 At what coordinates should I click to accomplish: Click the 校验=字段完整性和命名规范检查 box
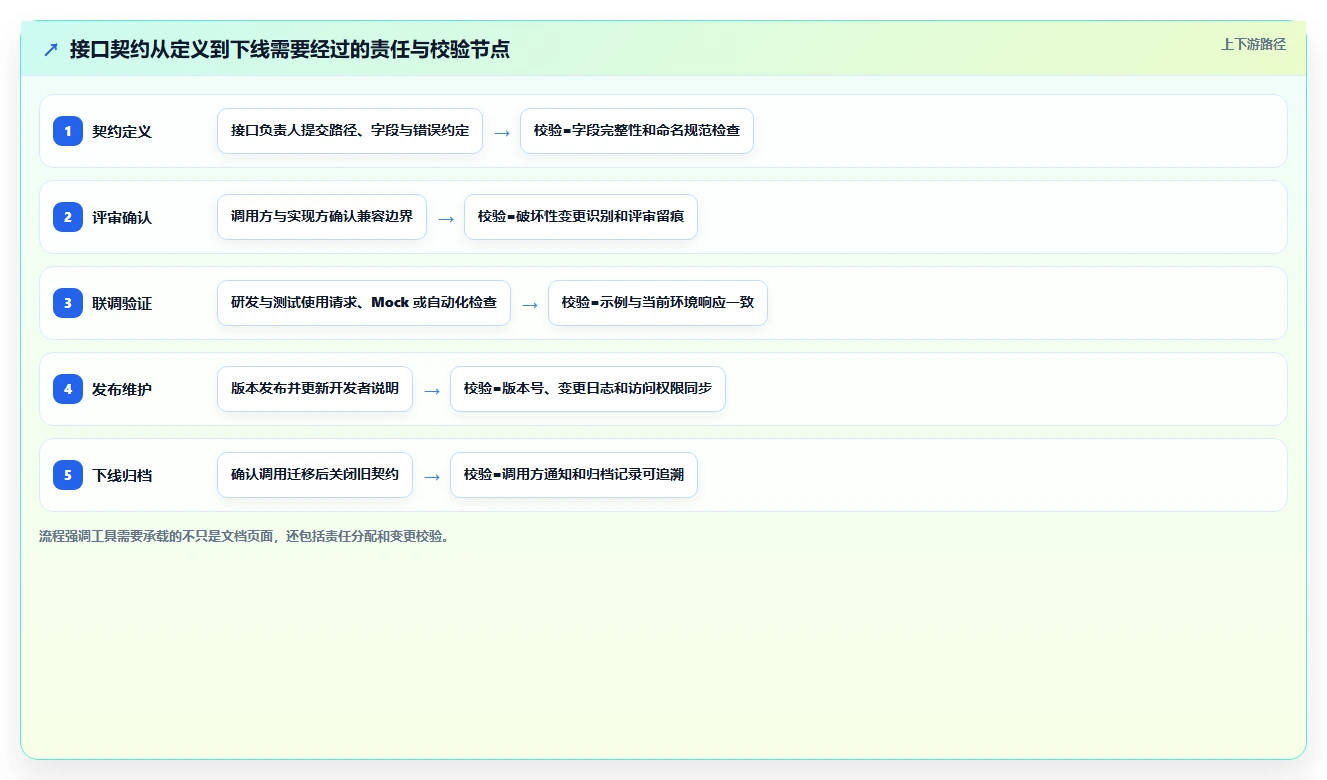click(x=637, y=131)
